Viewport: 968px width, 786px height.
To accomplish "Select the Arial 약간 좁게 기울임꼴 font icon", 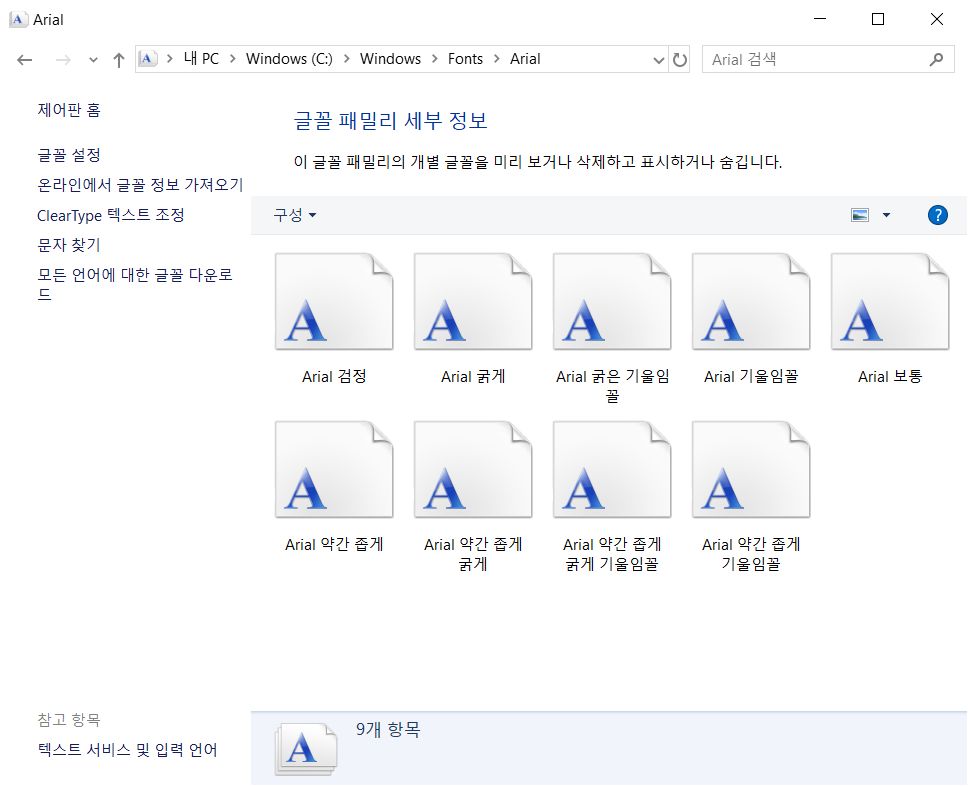I will [751, 469].
